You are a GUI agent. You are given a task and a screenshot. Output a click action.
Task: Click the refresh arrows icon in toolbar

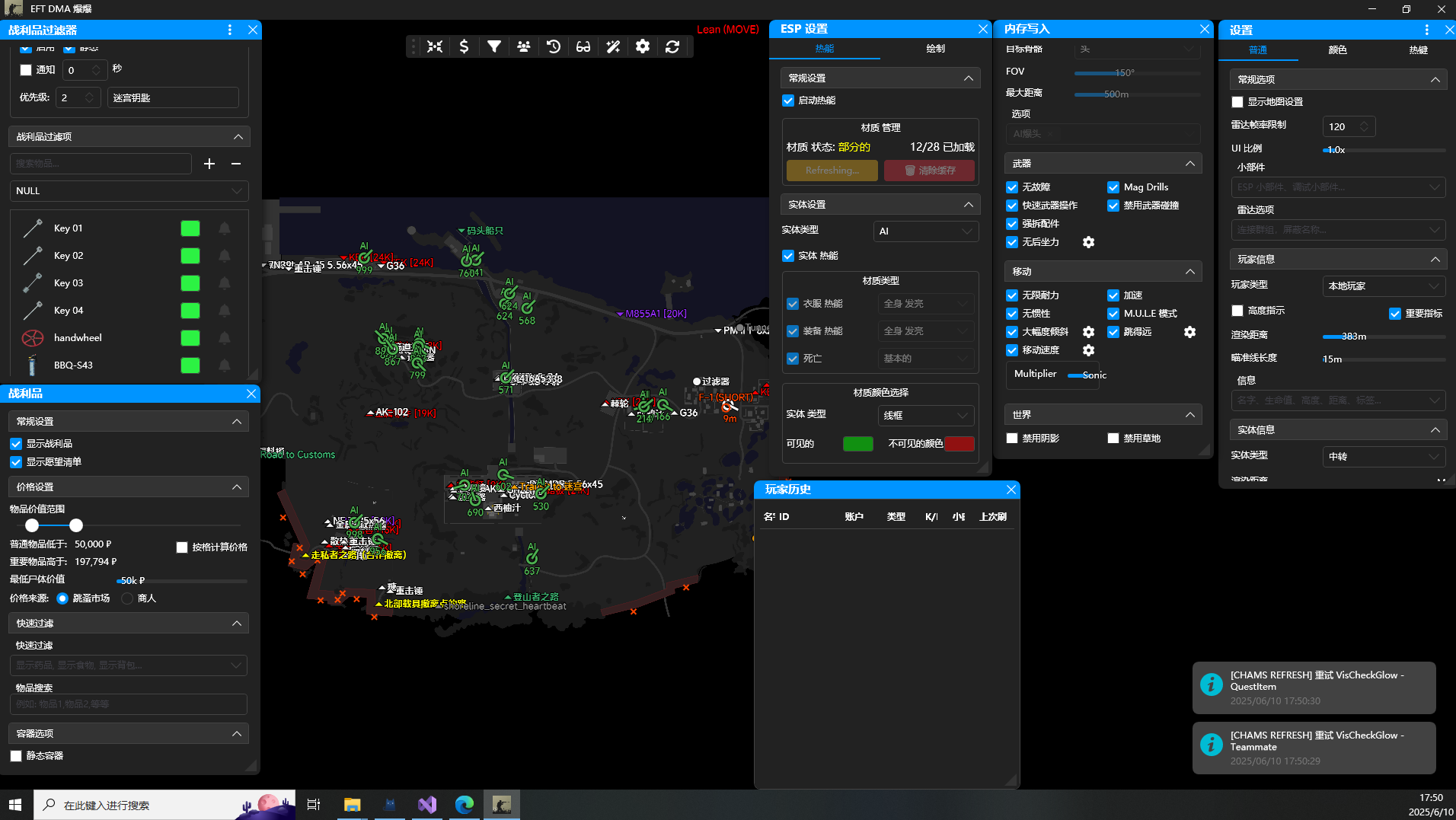click(x=672, y=46)
